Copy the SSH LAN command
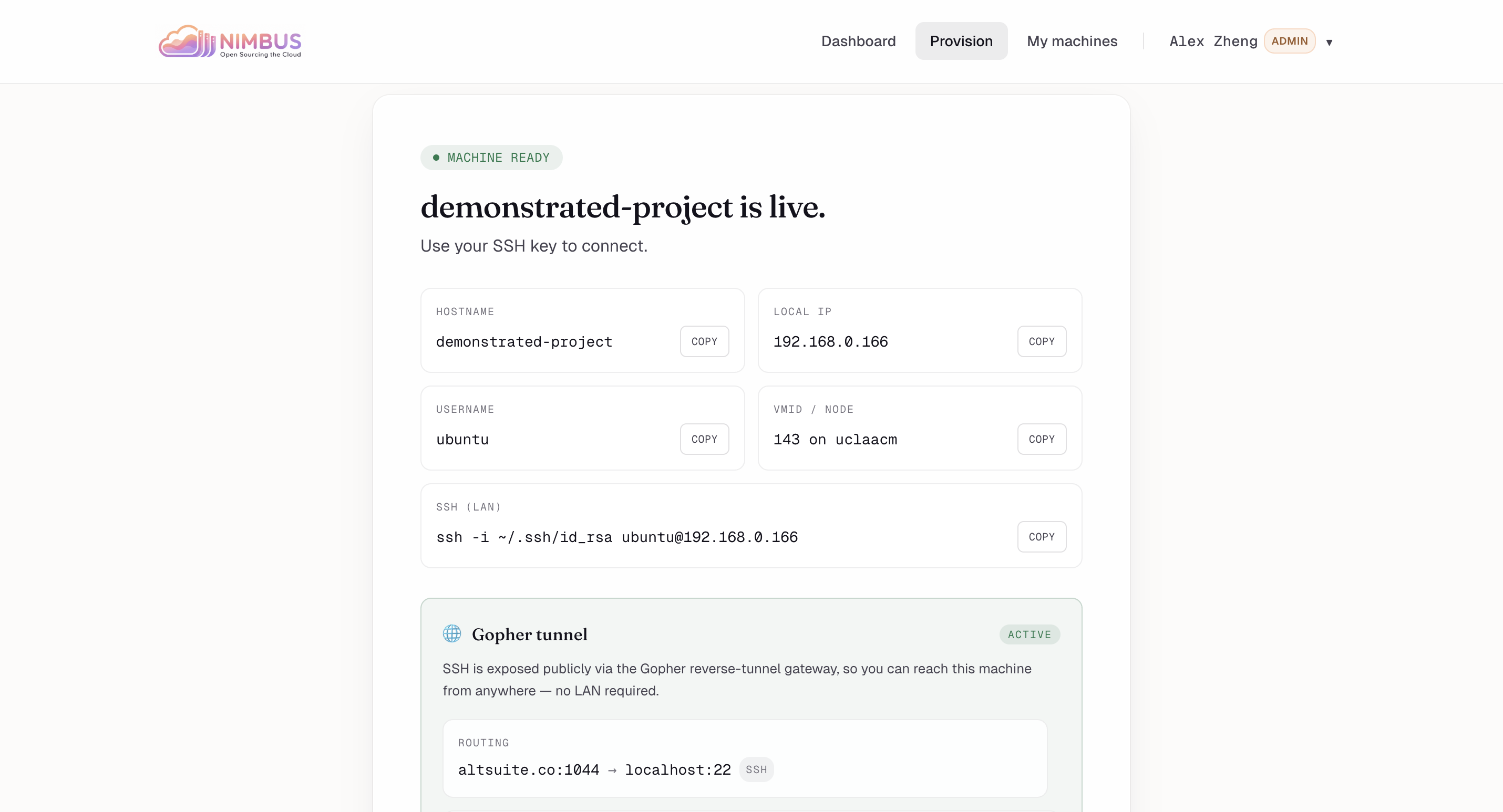 (1041, 537)
